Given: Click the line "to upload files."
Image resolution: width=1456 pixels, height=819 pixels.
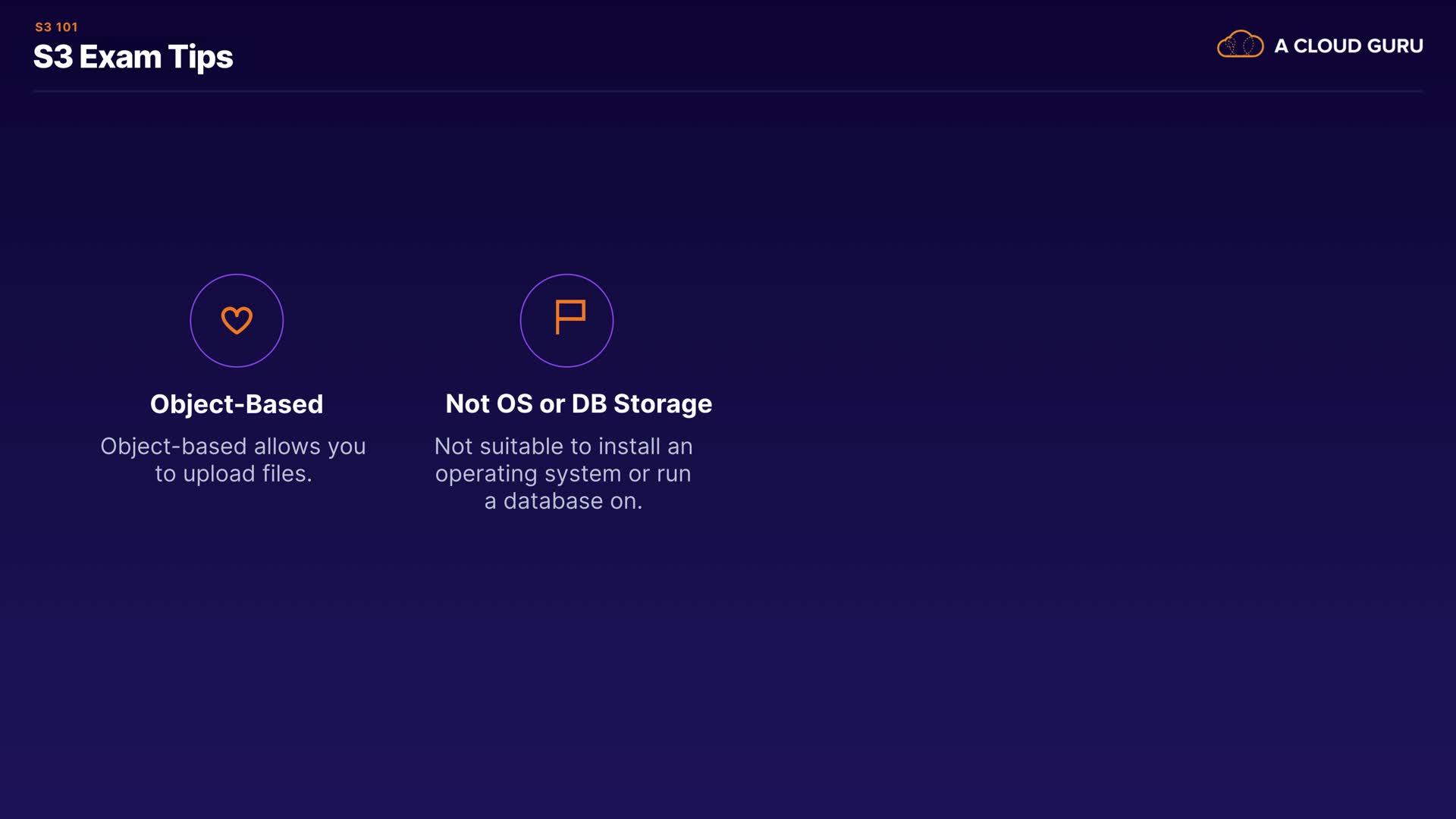Looking at the screenshot, I should pos(233,474).
